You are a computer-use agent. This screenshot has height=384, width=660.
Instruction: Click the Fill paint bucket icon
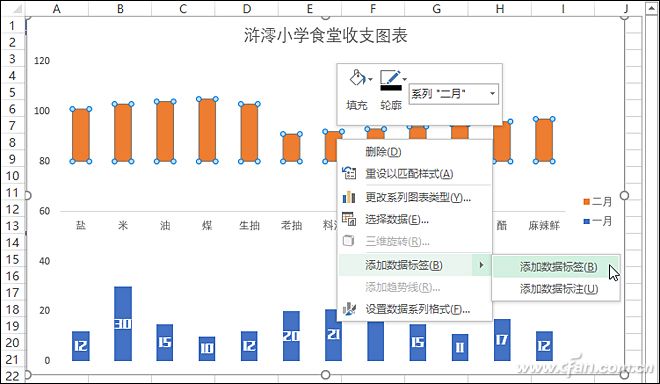tap(357, 78)
